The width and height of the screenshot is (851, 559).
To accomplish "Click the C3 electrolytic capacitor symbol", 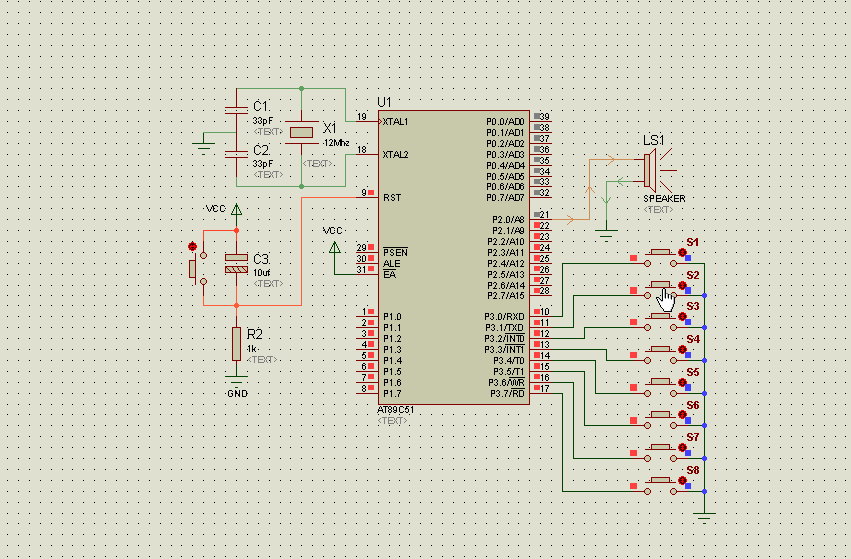I will 237,263.
